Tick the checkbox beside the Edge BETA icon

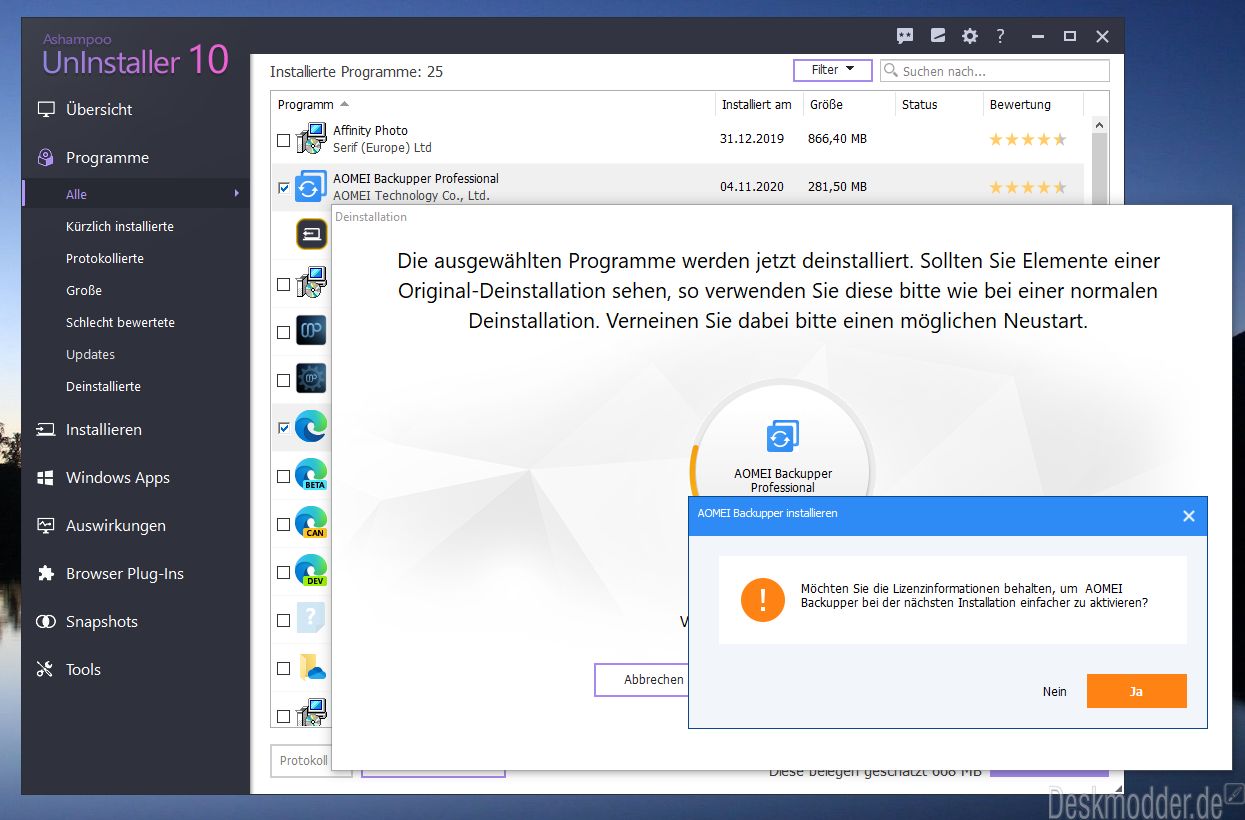click(283, 476)
